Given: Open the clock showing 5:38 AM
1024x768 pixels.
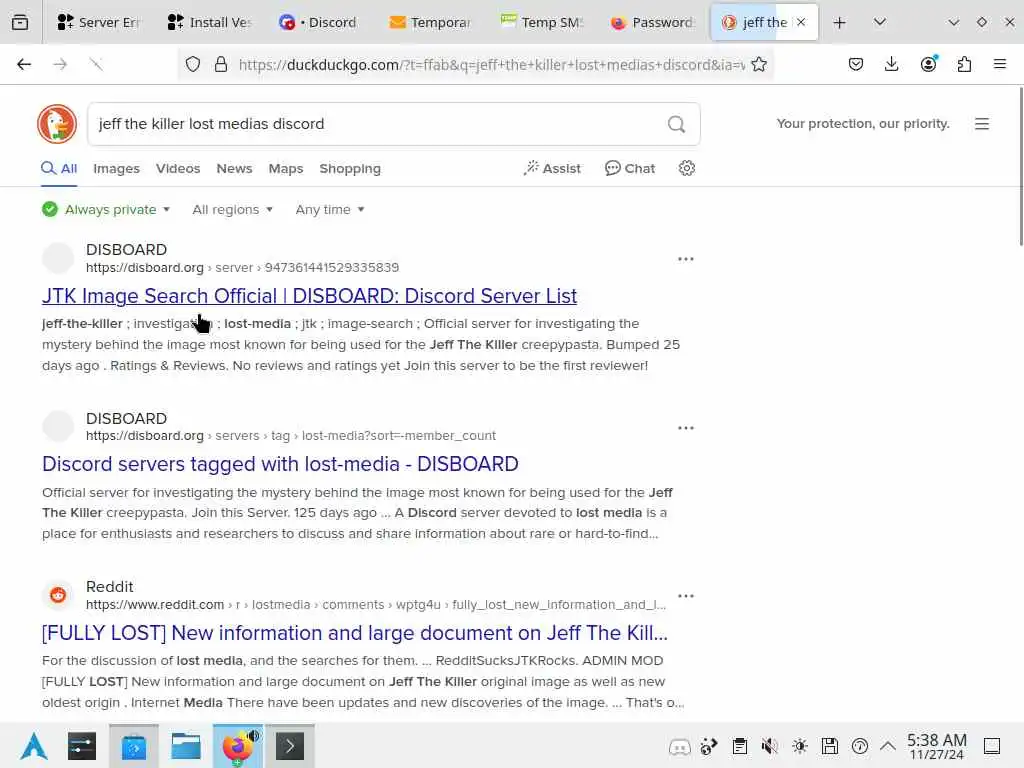Looking at the screenshot, I should [936, 746].
